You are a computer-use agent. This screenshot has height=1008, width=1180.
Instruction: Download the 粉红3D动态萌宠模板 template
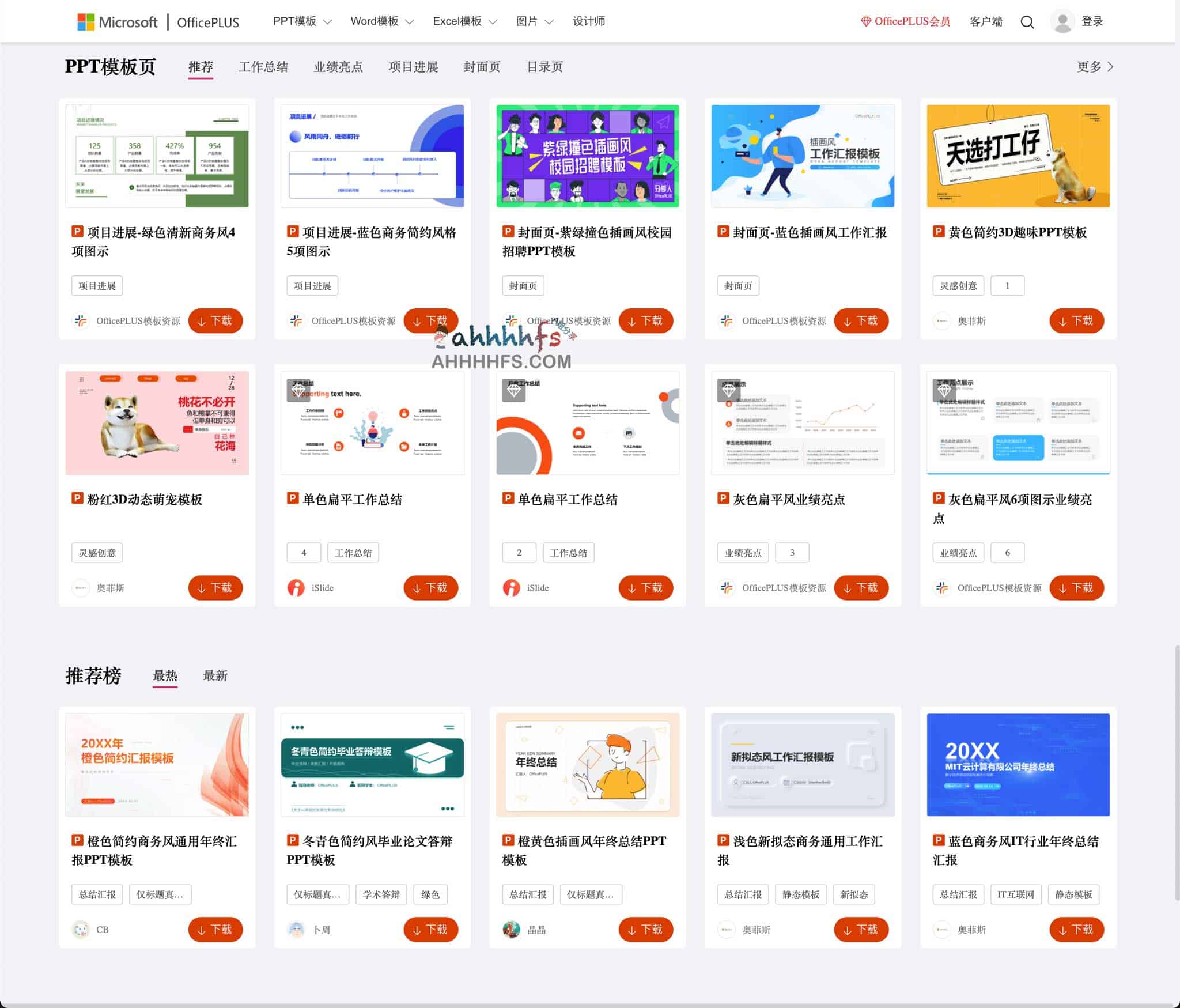click(215, 588)
